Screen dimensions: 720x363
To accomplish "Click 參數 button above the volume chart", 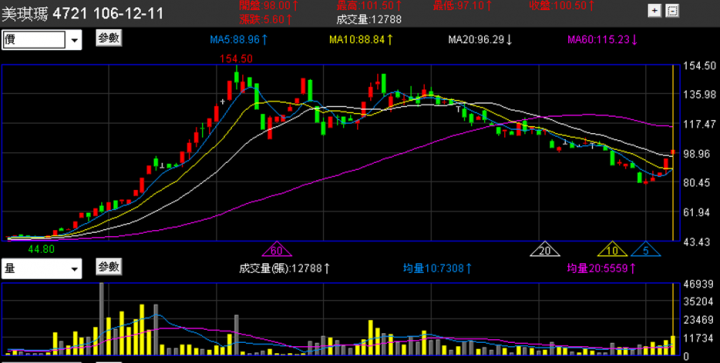I will (x=109, y=267).
